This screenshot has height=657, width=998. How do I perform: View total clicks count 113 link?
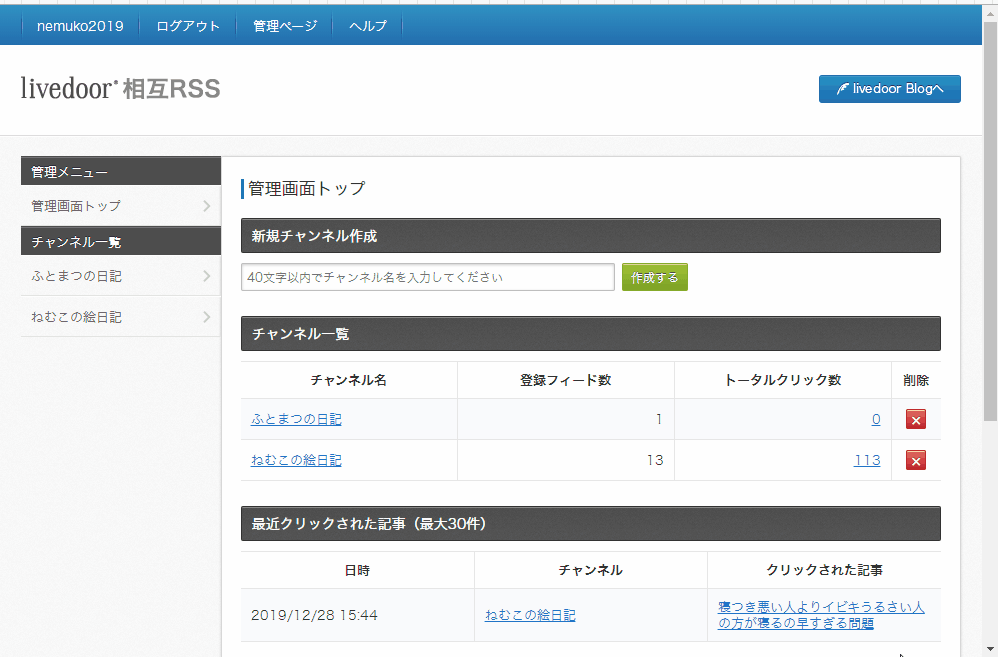coord(867,460)
